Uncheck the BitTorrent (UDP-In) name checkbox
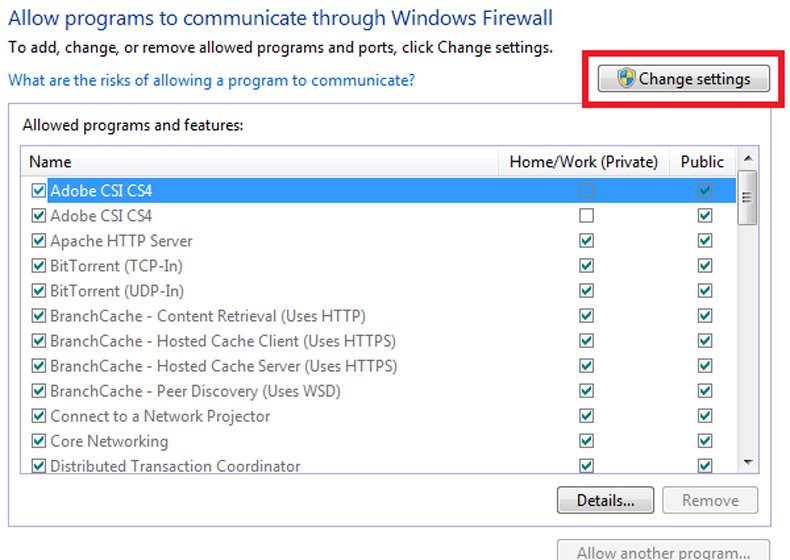Screen dimensions: 790x560 (x=39, y=291)
